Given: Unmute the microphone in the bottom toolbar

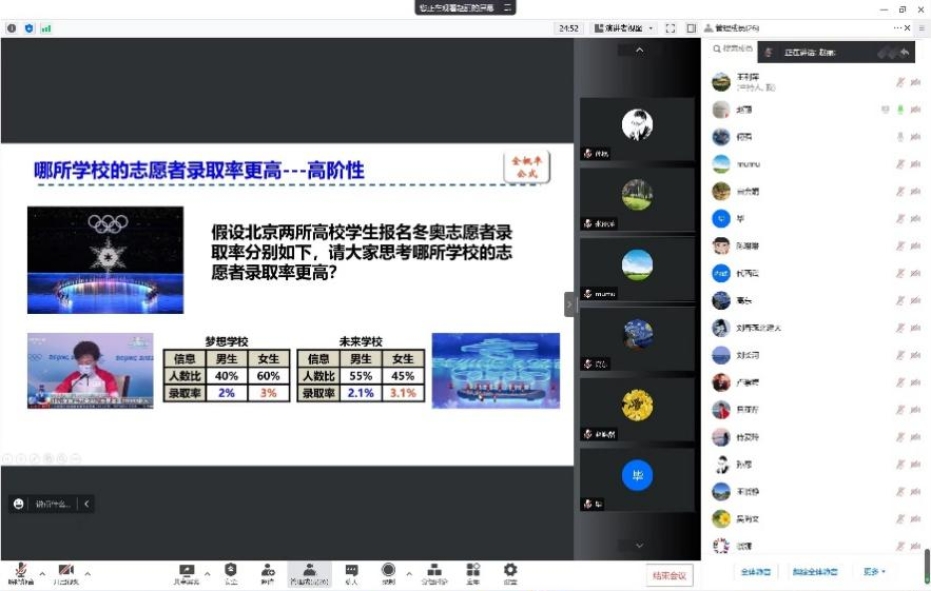Looking at the screenshot, I should pyautogui.click(x=20, y=572).
